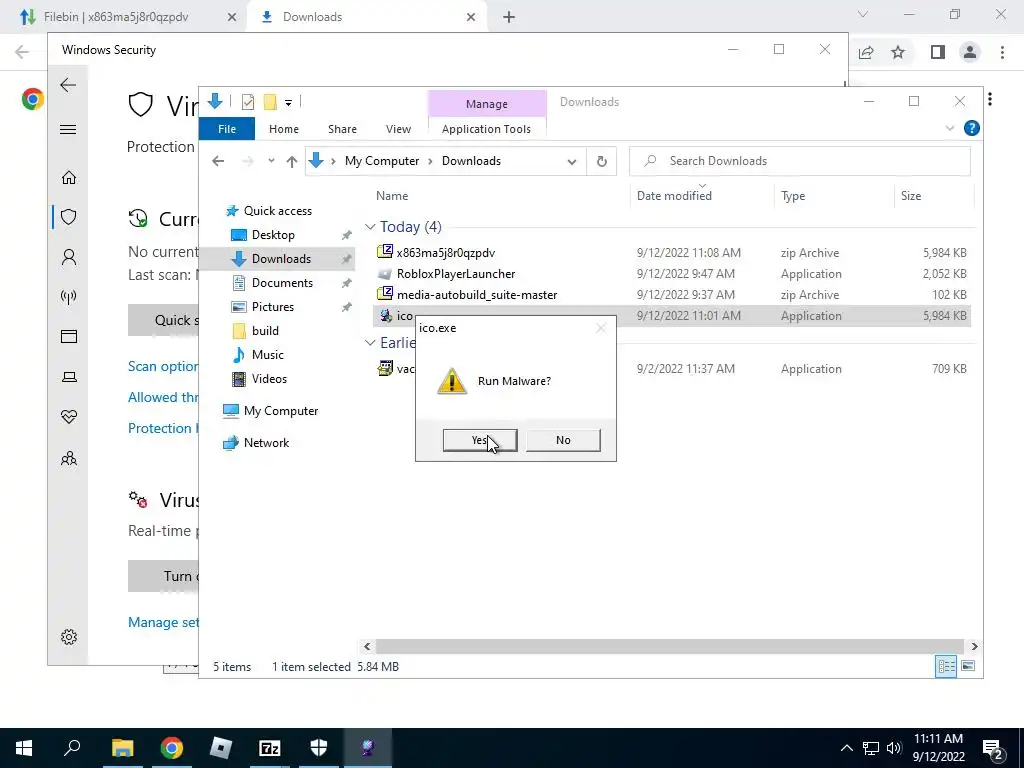The image size is (1024, 768).
Task: Click horizontal scrollbar in file list
Action: [669, 647]
